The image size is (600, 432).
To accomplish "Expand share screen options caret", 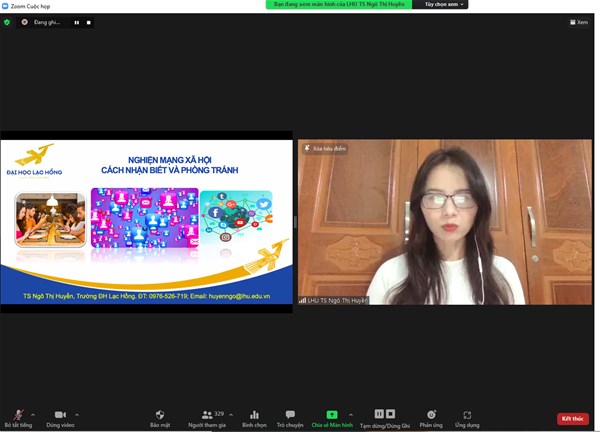I will point(350,414).
